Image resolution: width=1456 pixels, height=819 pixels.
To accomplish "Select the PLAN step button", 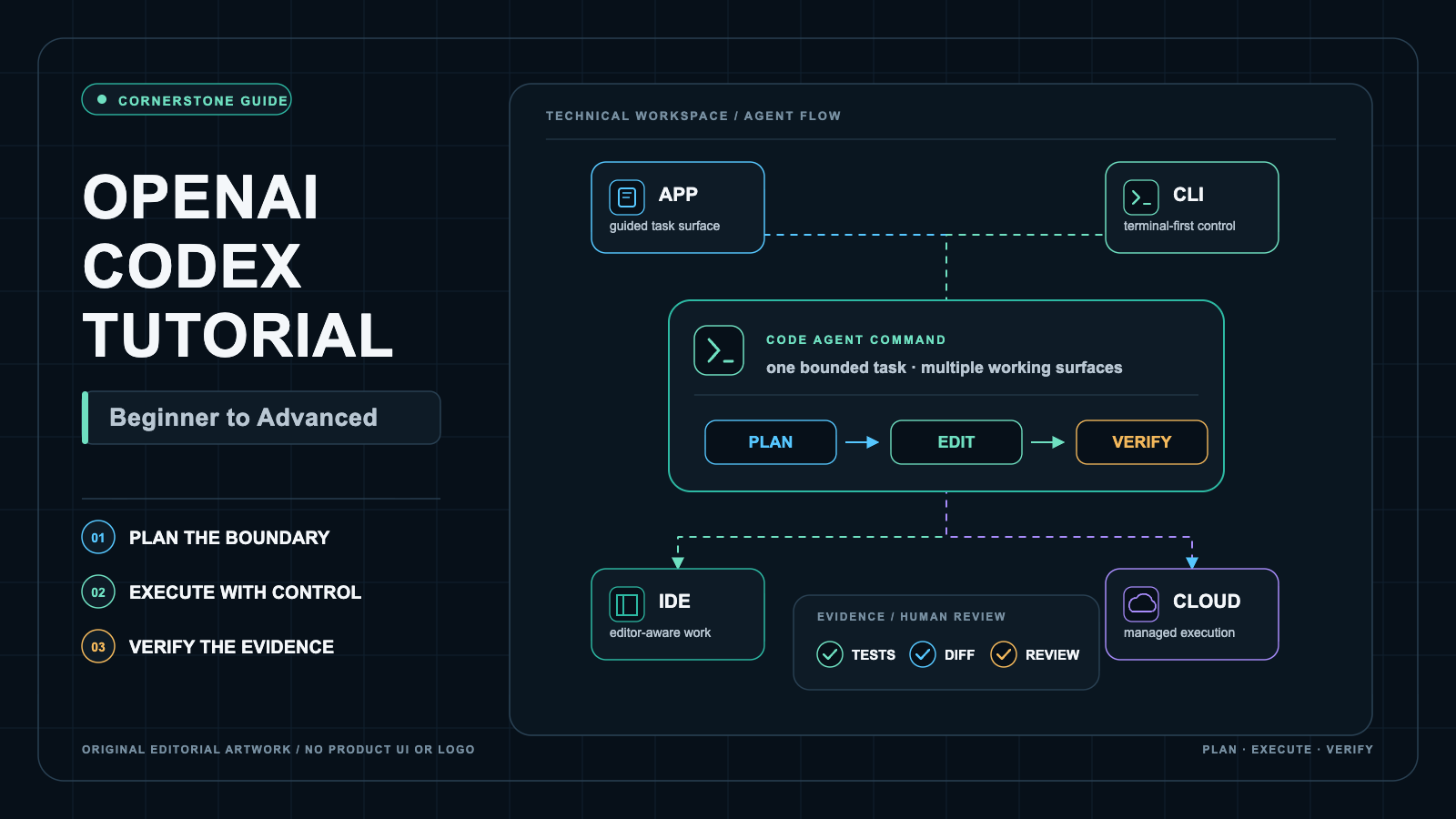I will click(771, 442).
